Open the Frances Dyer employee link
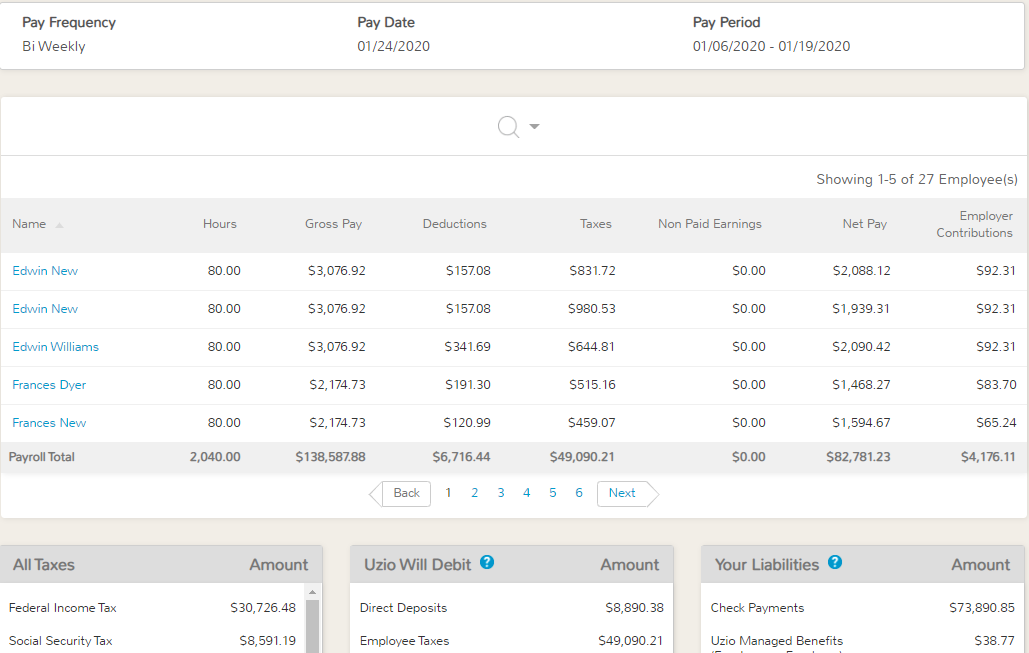The height and width of the screenshot is (653, 1029). point(49,385)
